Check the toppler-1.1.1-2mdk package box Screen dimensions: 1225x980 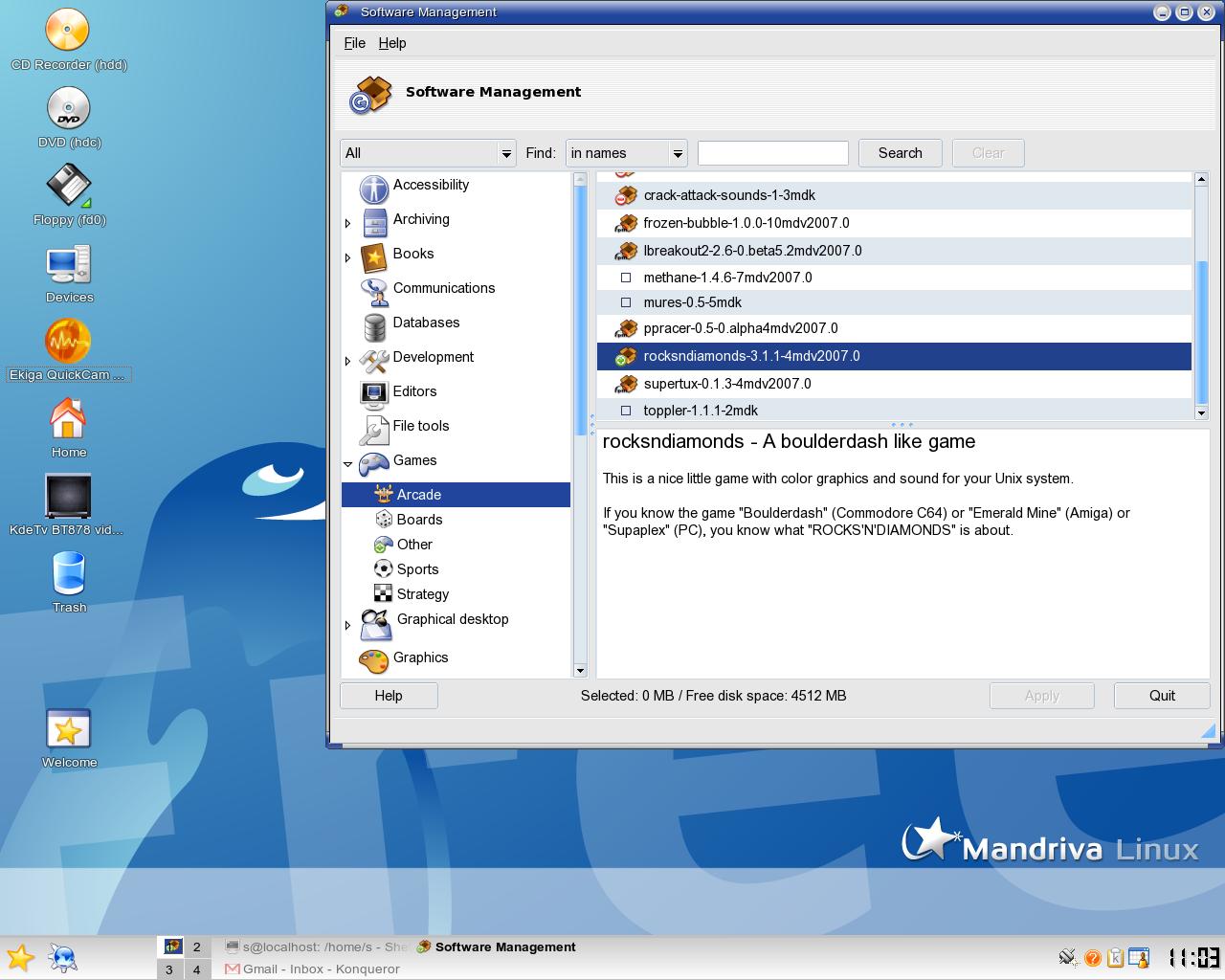(x=626, y=411)
